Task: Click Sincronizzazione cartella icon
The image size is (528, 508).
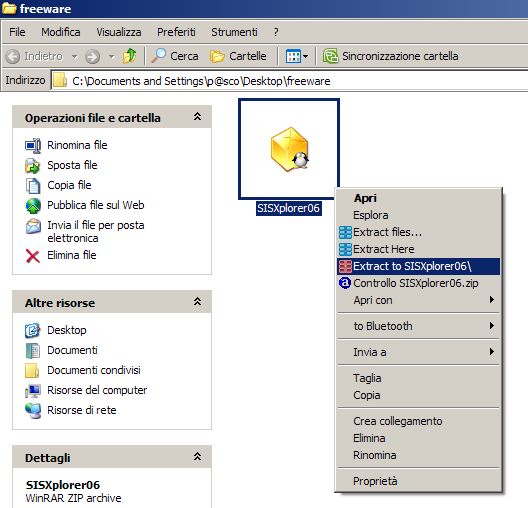Action: 330,56
